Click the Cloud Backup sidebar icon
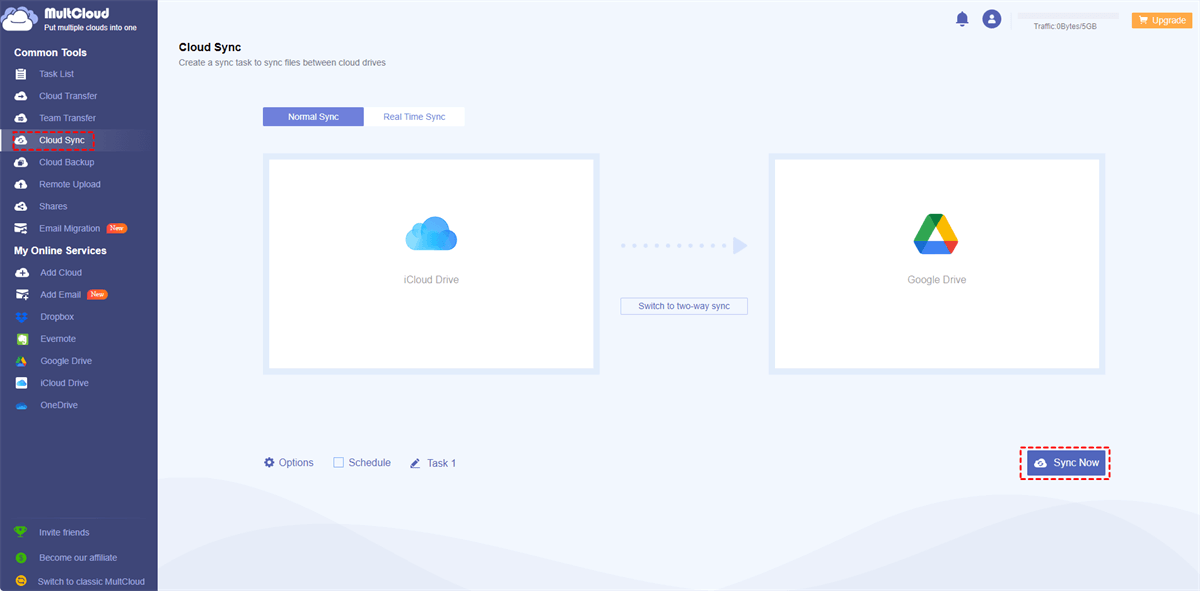The height and width of the screenshot is (591, 1200). click(x=21, y=162)
